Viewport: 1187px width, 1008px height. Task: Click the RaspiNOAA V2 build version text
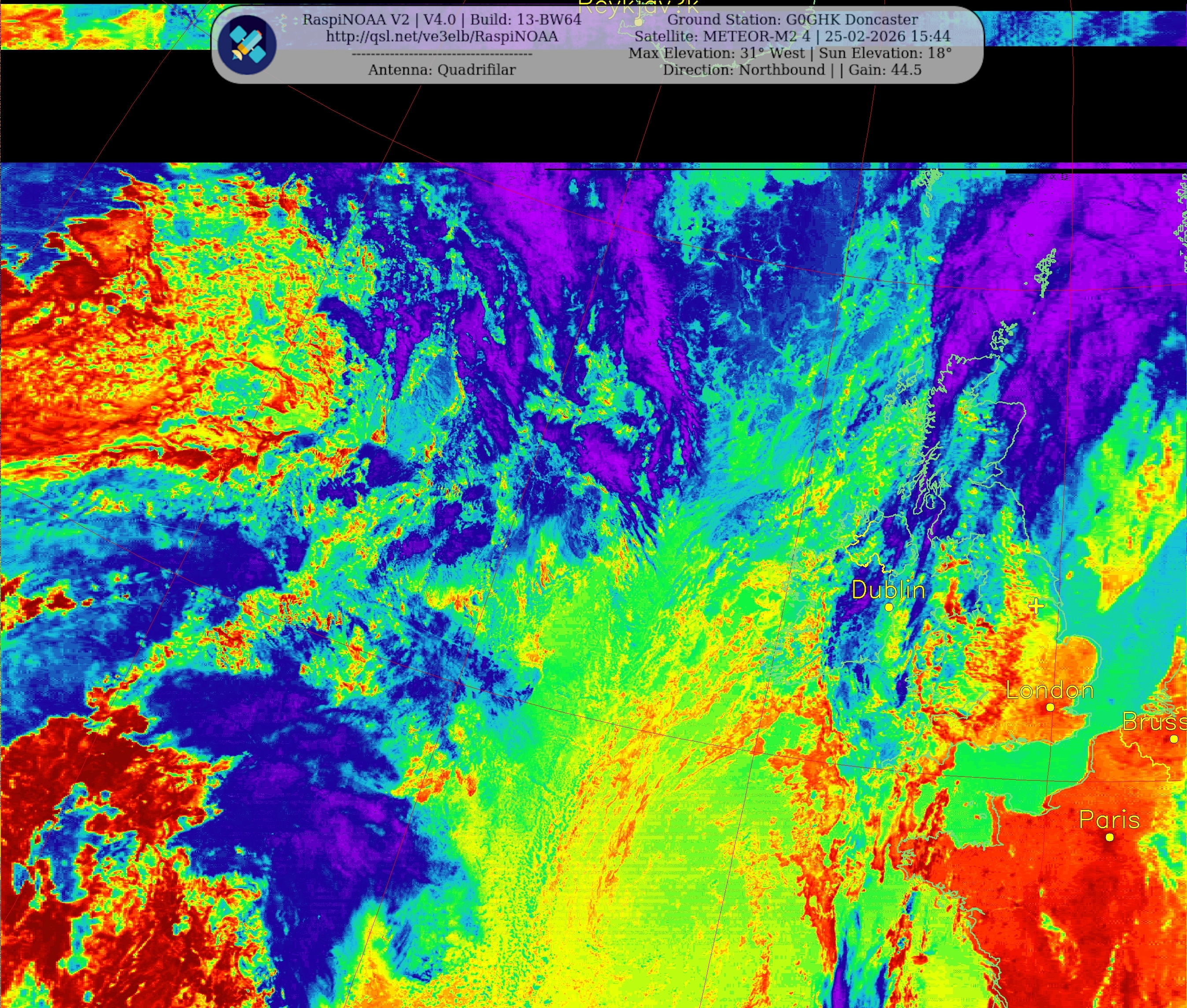(442, 19)
